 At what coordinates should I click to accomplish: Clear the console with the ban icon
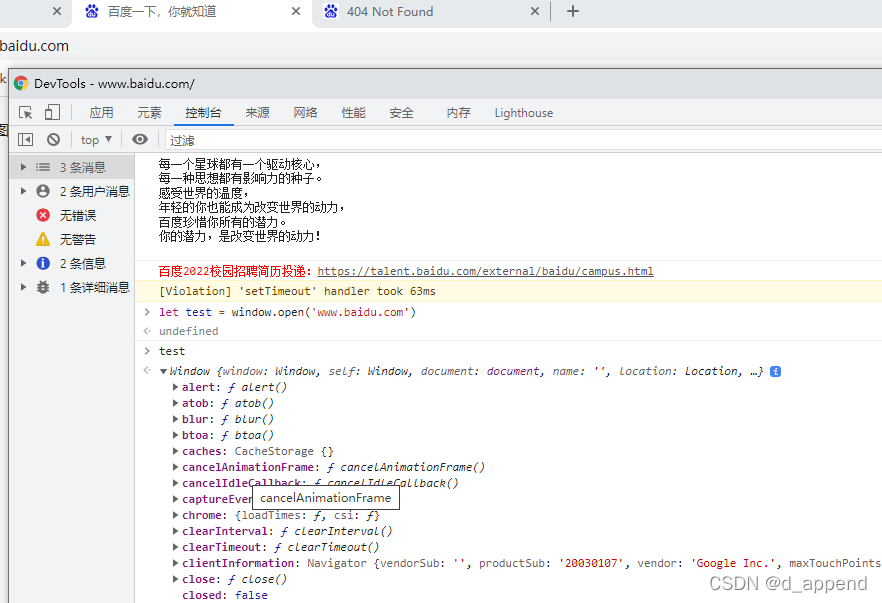point(53,140)
